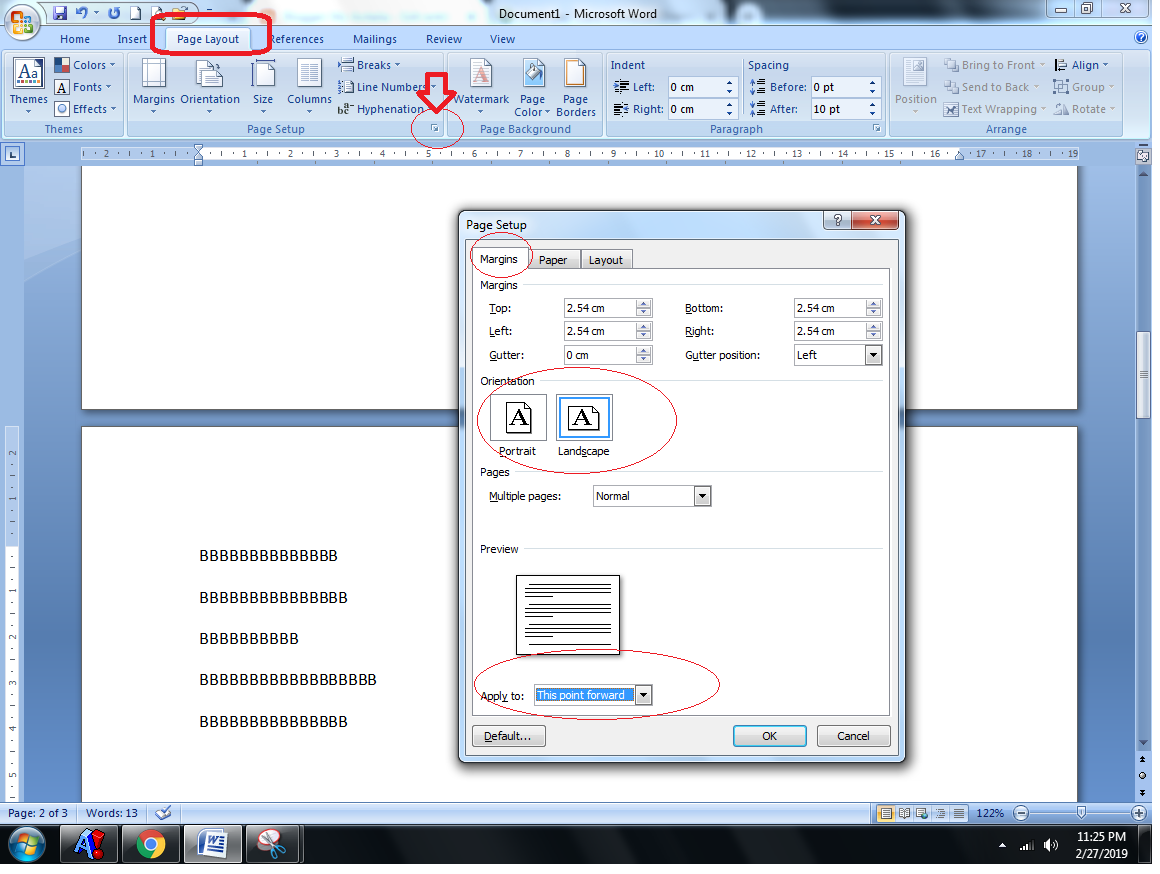Open Paragraph dialog launcher
Image resolution: width=1160 pixels, height=874 pixels.
coord(877,129)
